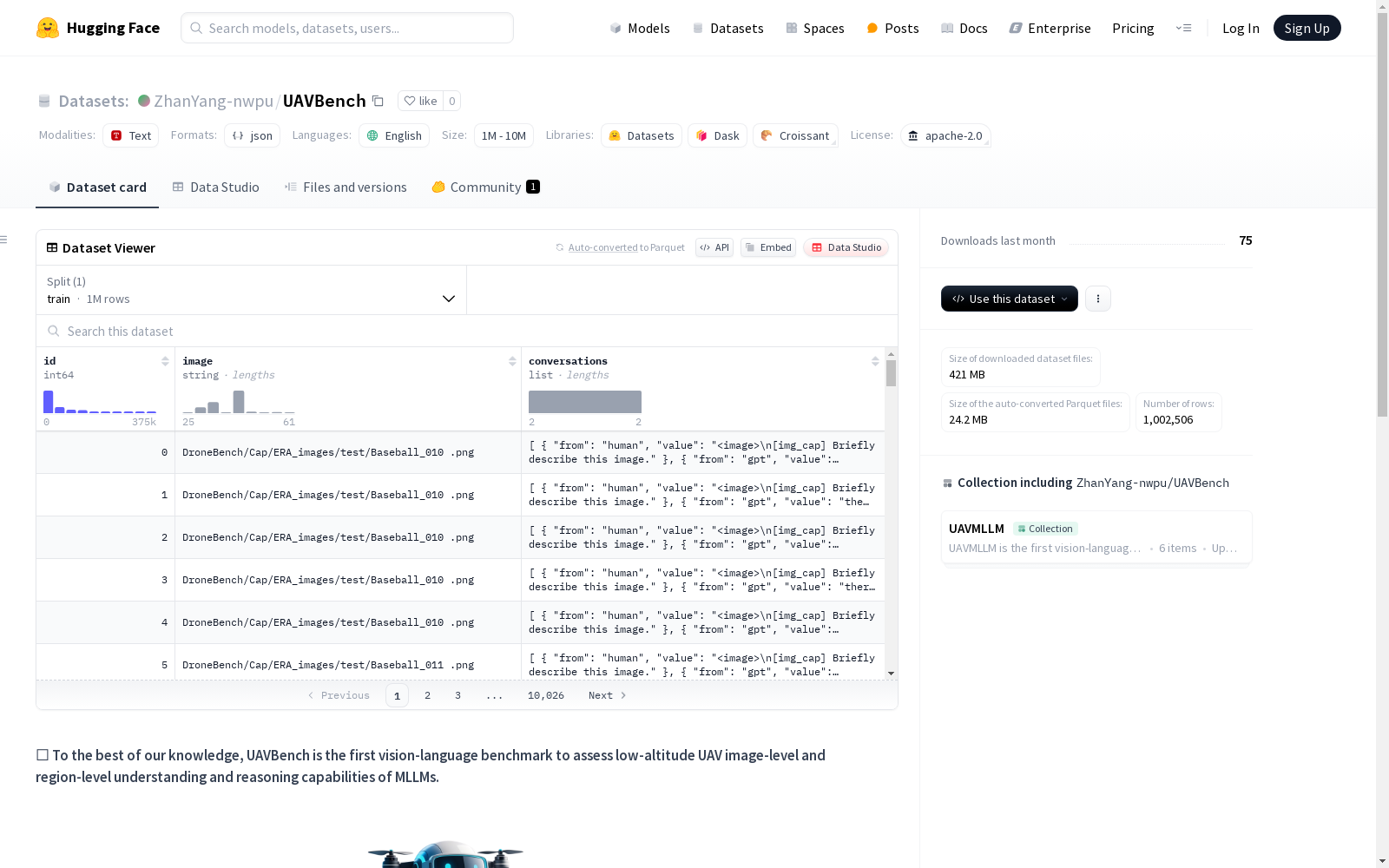Select the Datasets library tag

tap(642, 135)
